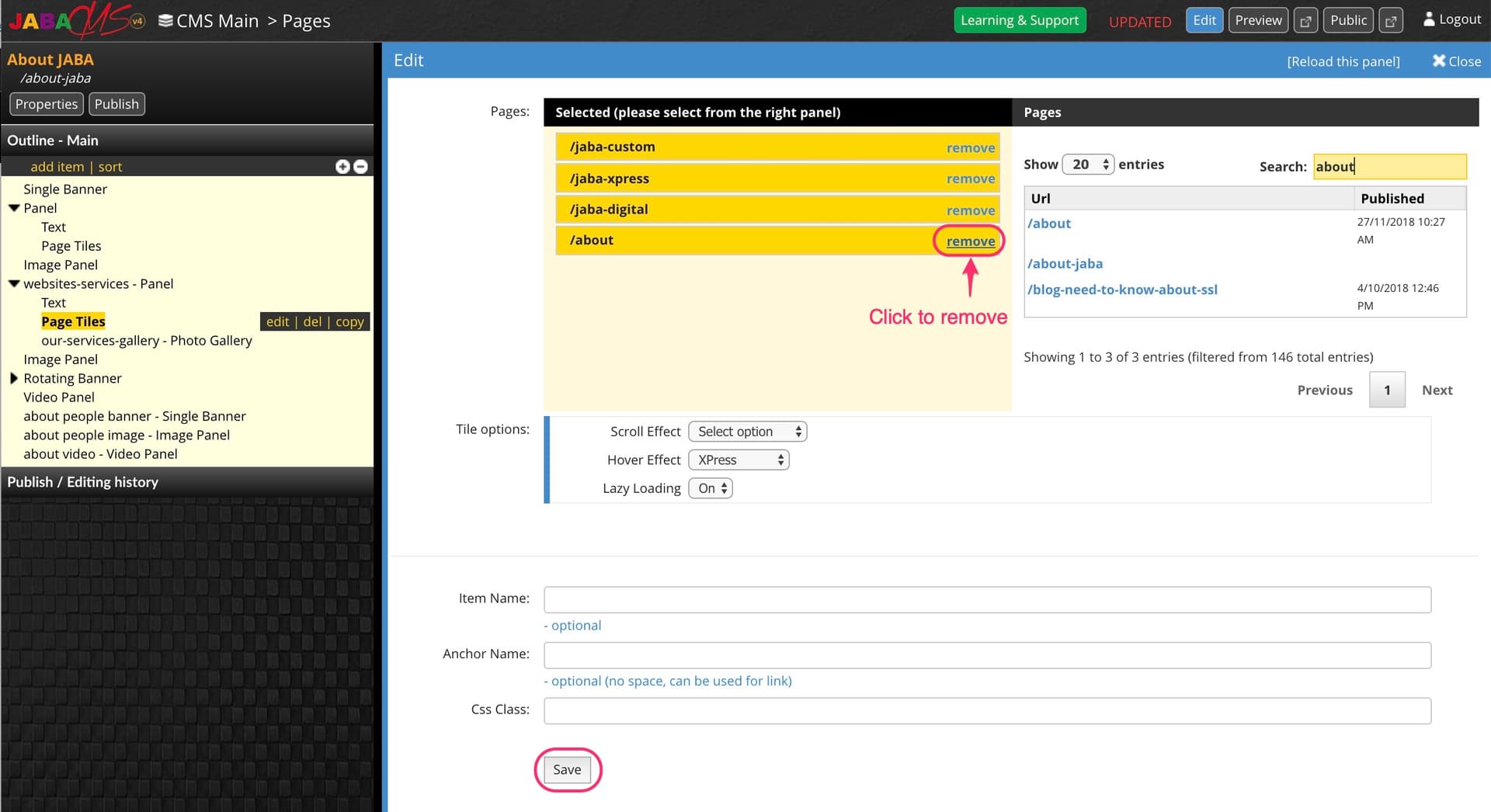The height and width of the screenshot is (812, 1491).
Task: Open Outline - Main section header
Action: click(x=187, y=141)
